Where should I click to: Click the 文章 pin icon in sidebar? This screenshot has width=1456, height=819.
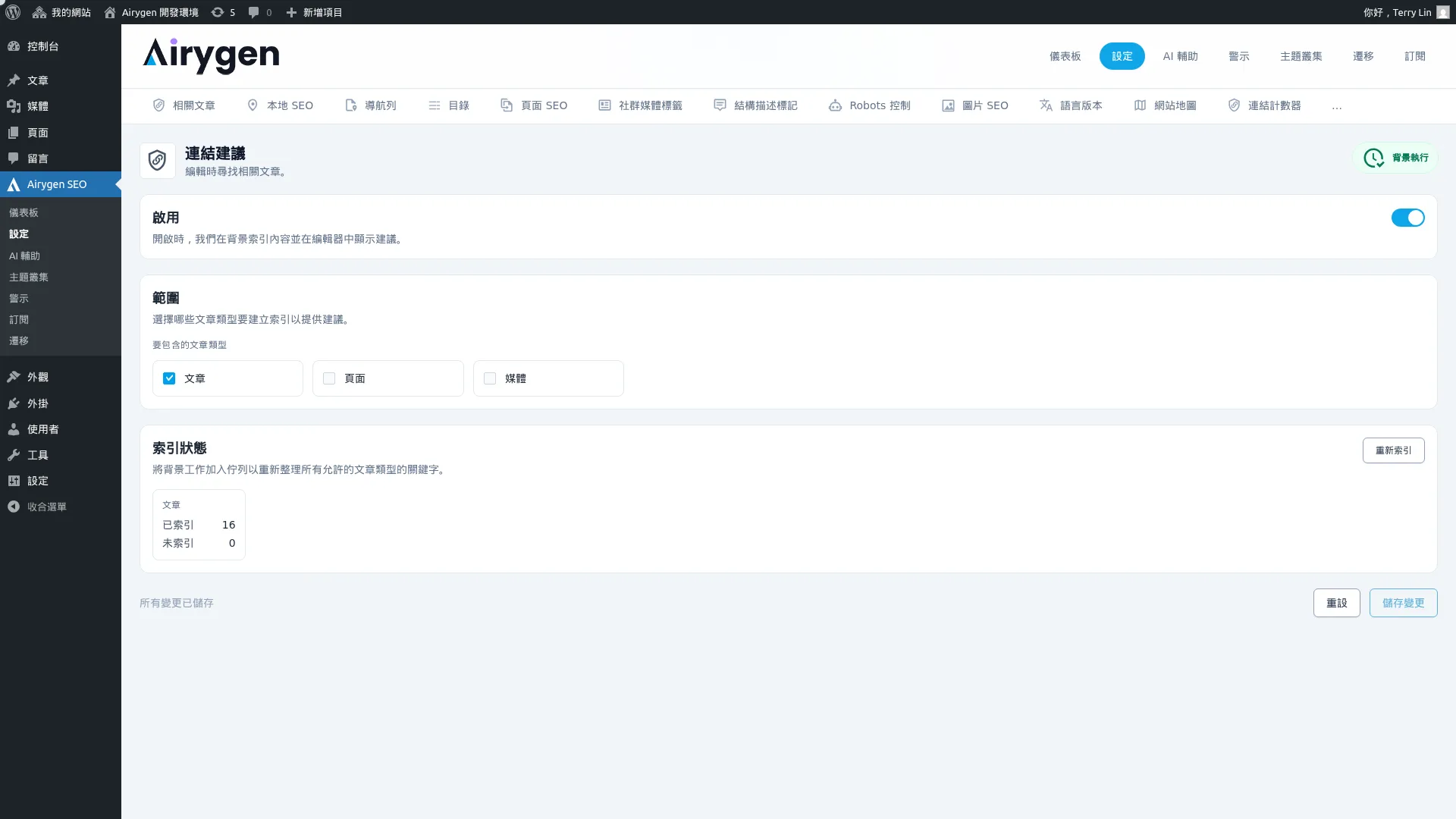click(x=14, y=80)
